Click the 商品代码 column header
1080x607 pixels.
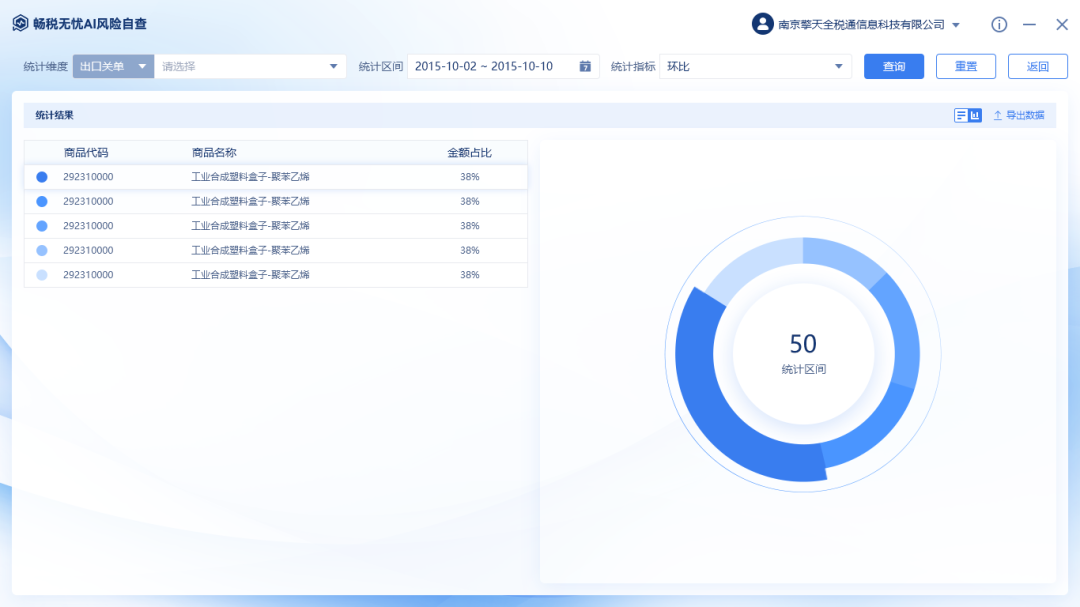coord(86,152)
